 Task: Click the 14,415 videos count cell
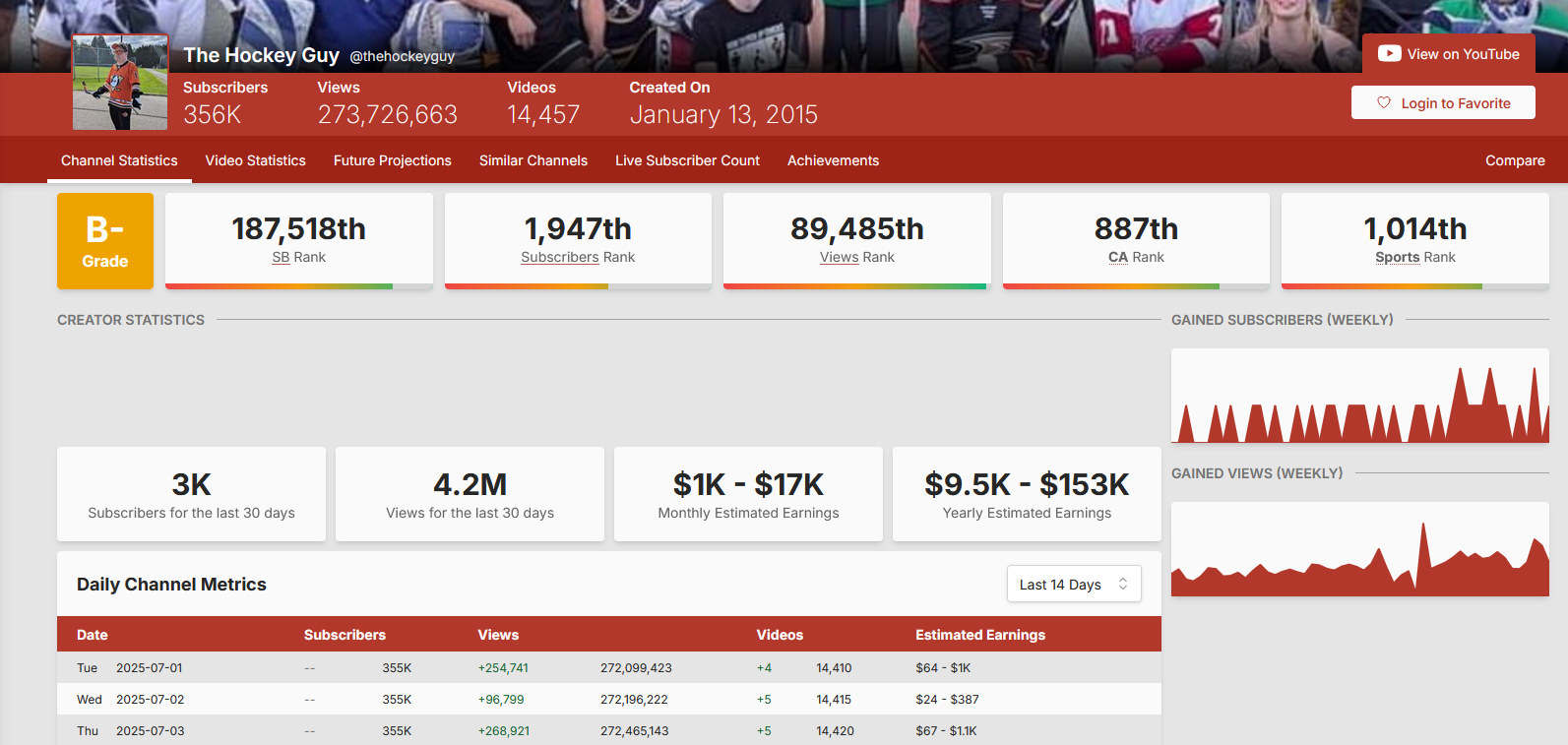point(834,699)
